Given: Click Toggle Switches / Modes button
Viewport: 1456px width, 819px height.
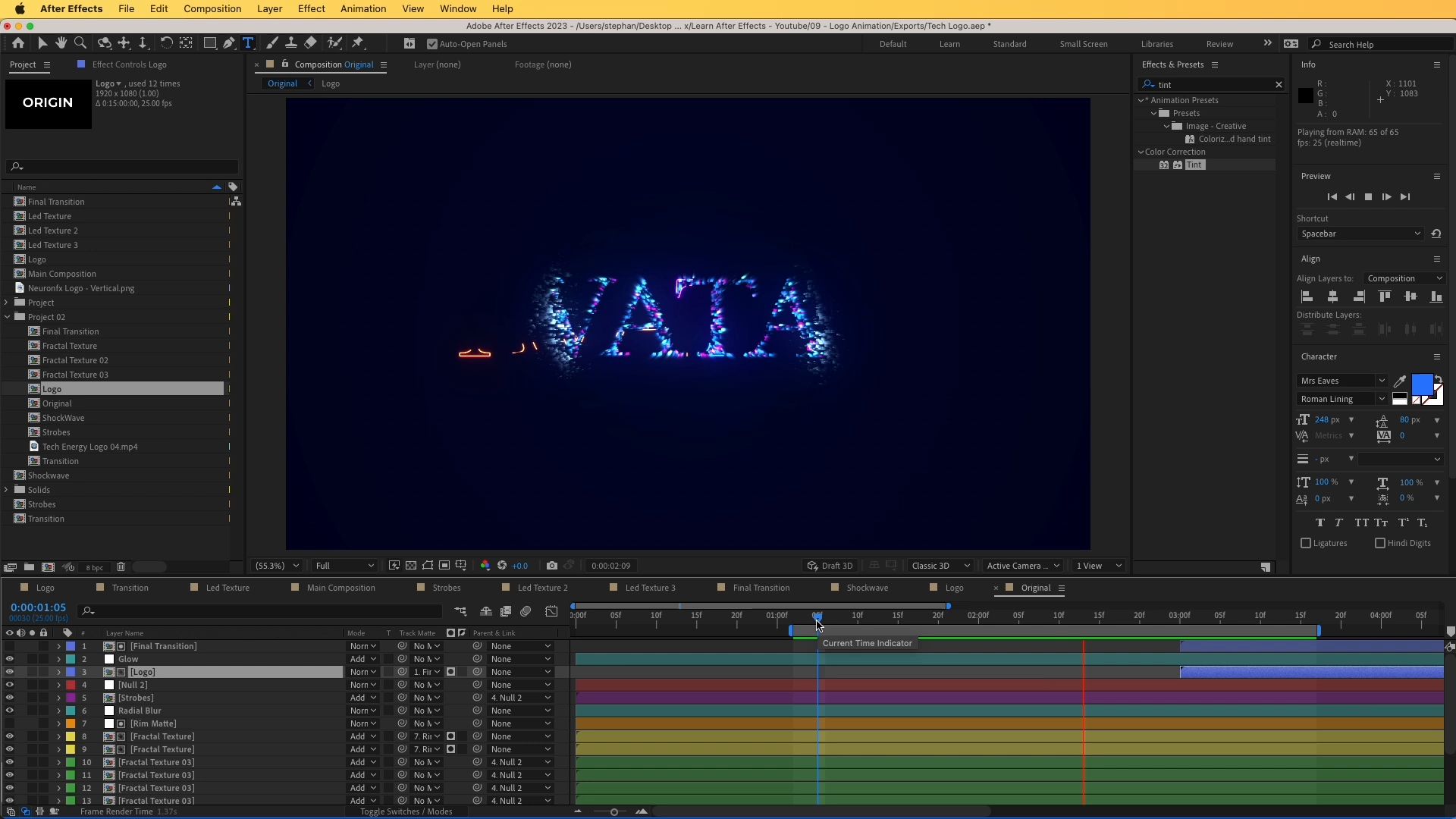Looking at the screenshot, I should [x=406, y=811].
